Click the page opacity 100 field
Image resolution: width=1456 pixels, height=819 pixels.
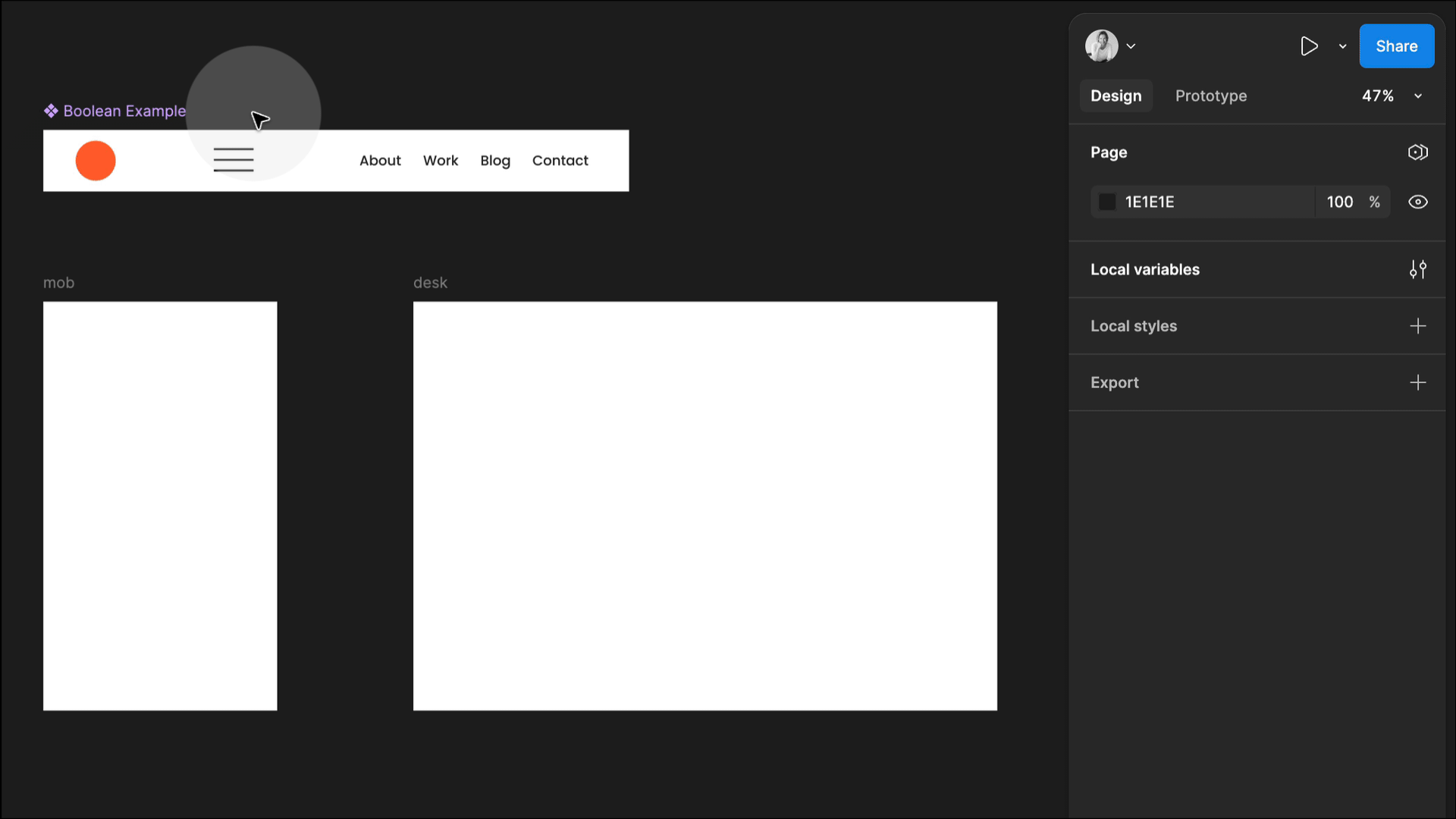(1339, 202)
